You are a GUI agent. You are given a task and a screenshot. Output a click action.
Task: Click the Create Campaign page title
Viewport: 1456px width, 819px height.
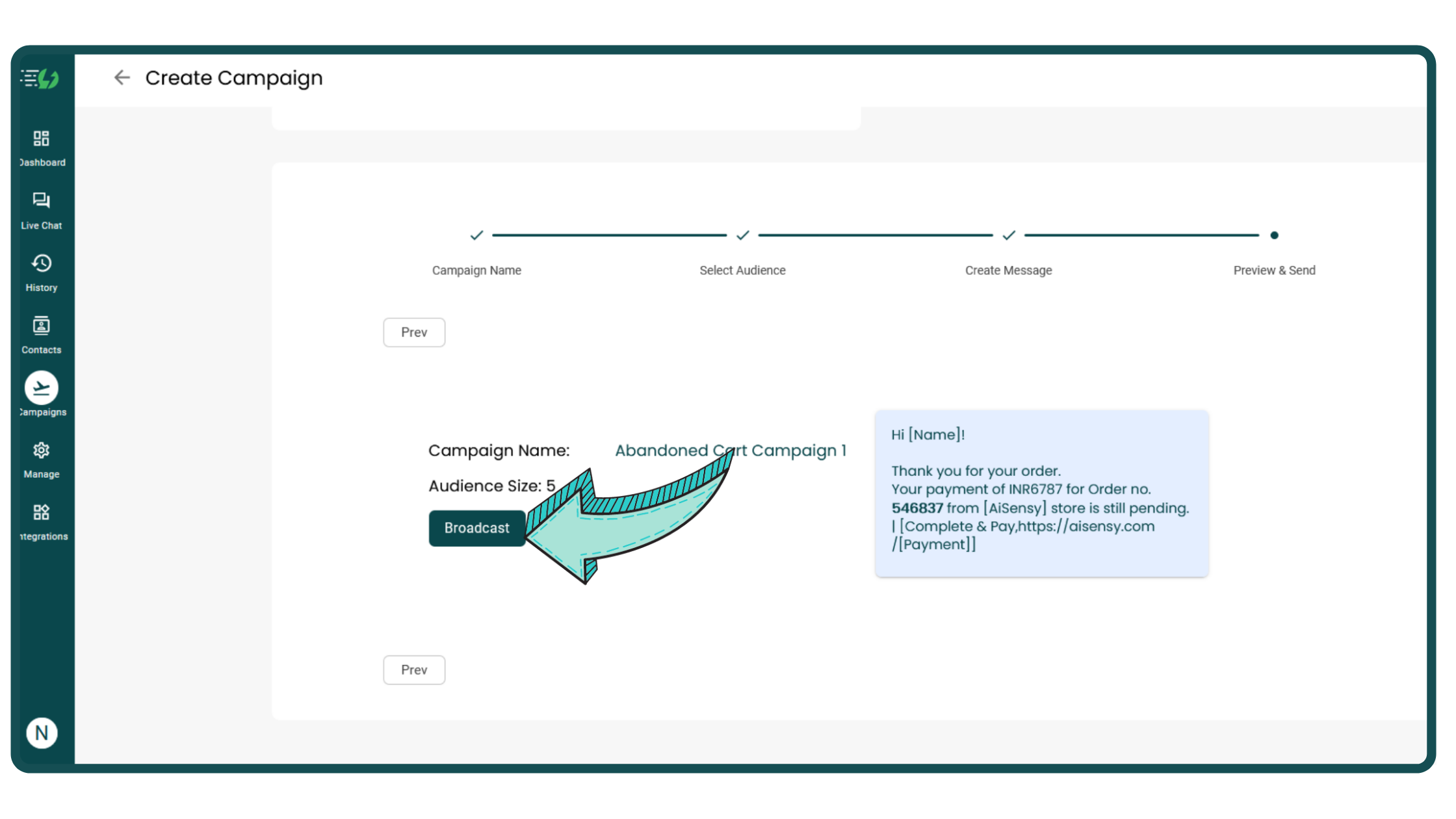point(234,78)
